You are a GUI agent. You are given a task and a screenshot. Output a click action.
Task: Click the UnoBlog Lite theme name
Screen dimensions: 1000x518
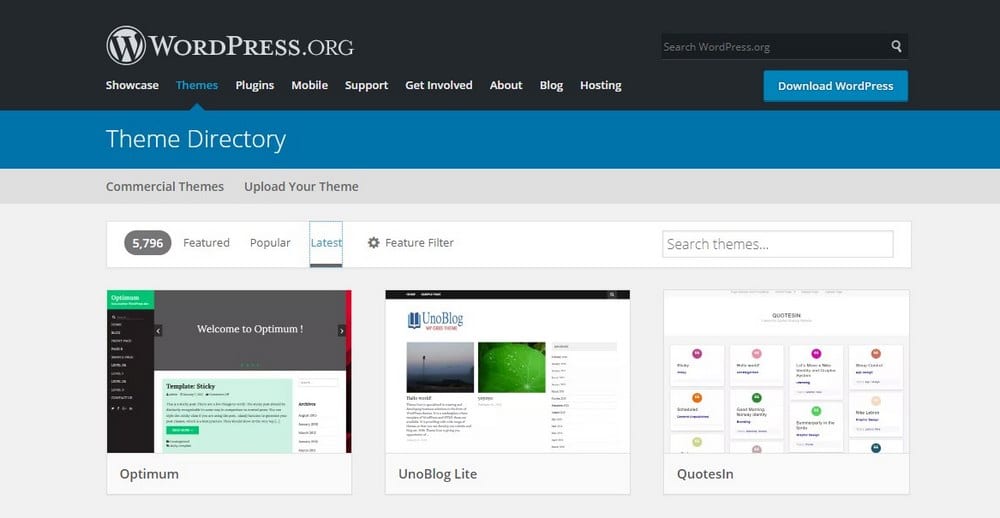tap(438, 474)
